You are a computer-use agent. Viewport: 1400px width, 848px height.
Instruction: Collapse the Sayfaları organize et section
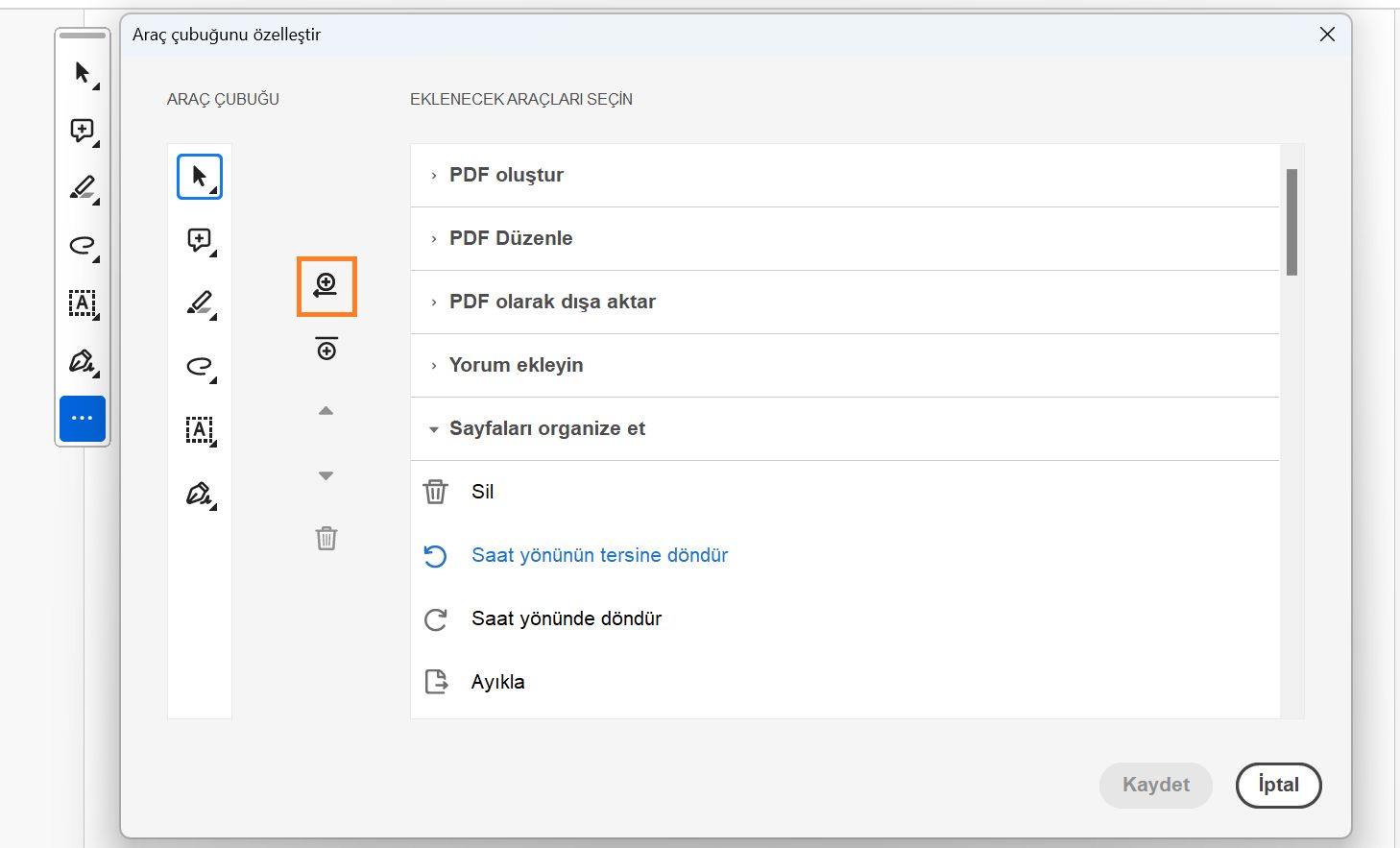click(546, 428)
